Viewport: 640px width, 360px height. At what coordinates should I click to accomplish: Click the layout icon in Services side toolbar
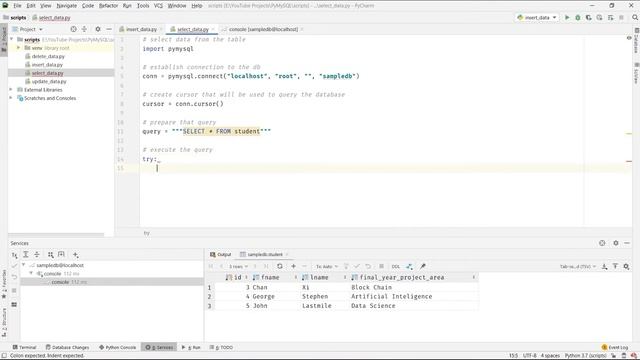[14, 304]
